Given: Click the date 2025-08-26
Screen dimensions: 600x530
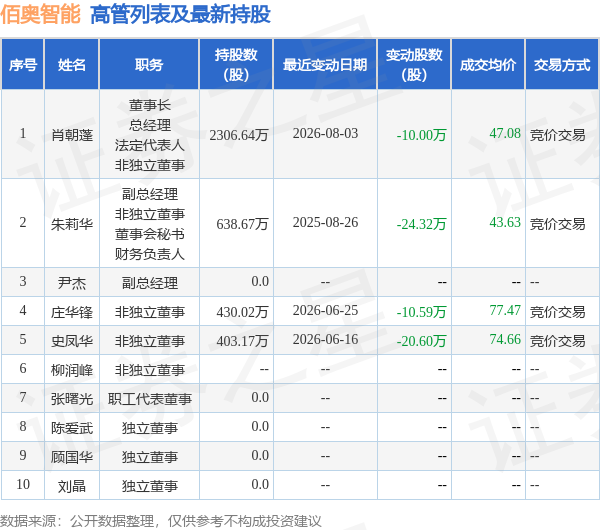Looking at the screenshot, I should (x=325, y=222).
